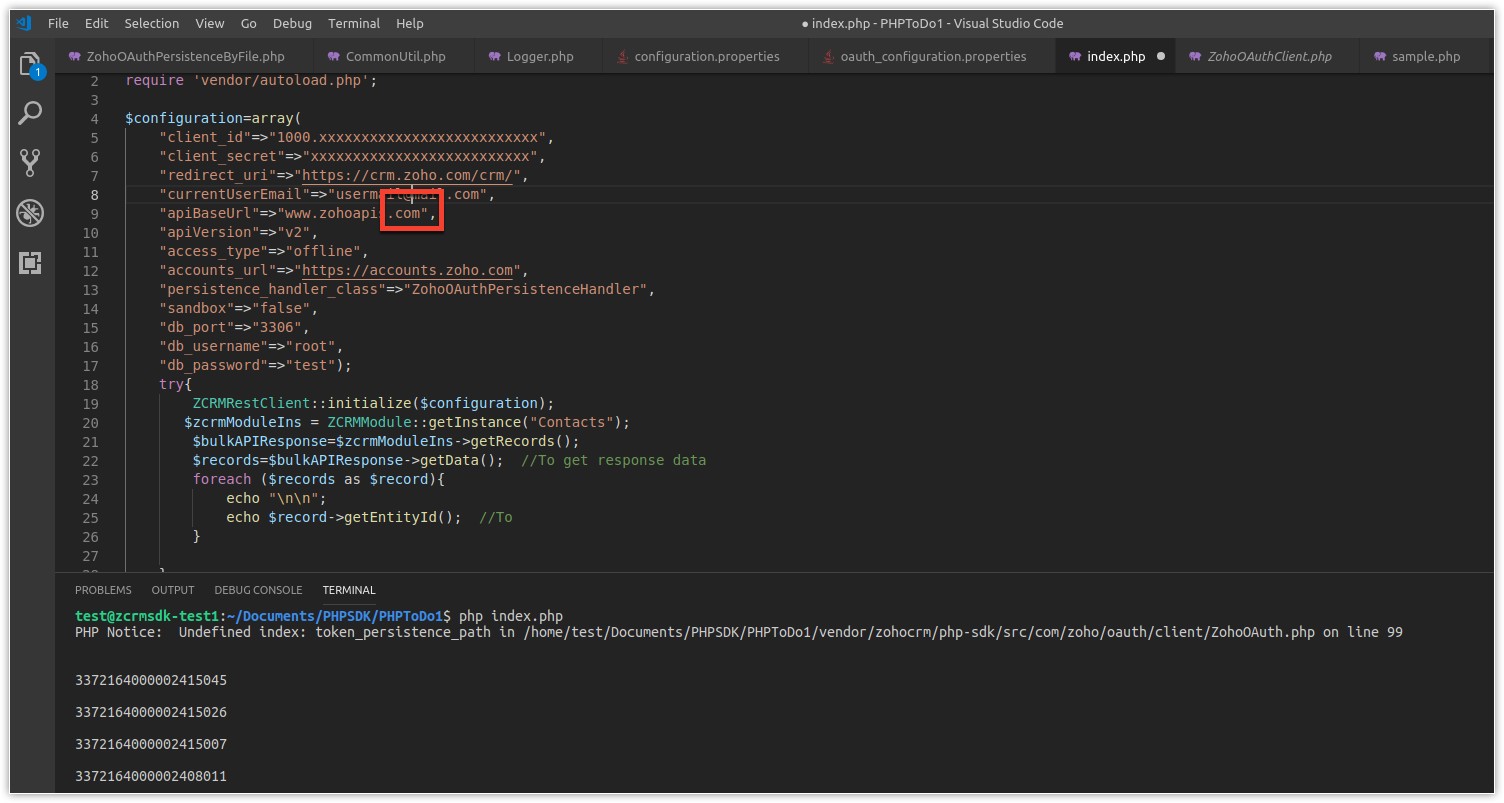
Task: Click "persistence_handler_class" key on line 13
Action: [x=273, y=289]
